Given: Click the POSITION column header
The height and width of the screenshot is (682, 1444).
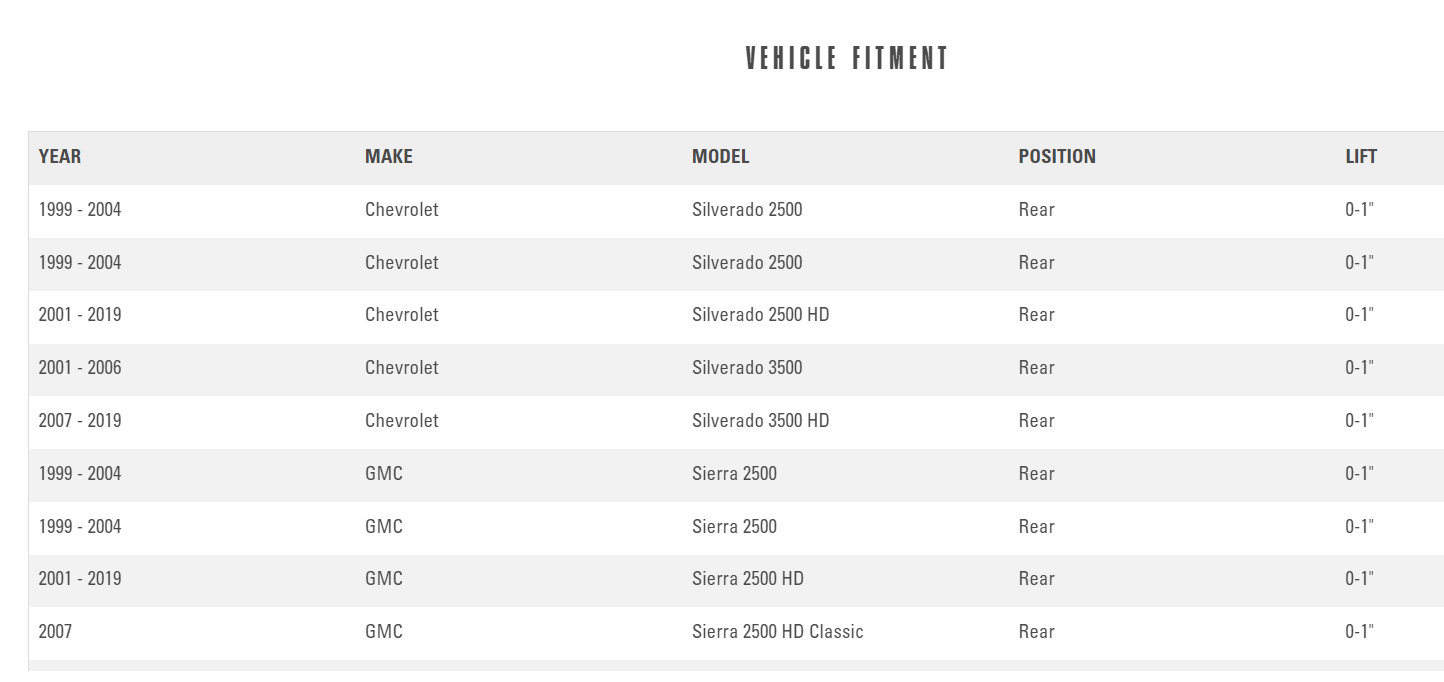Looking at the screenshot, I should click(x=1057, y=157).
